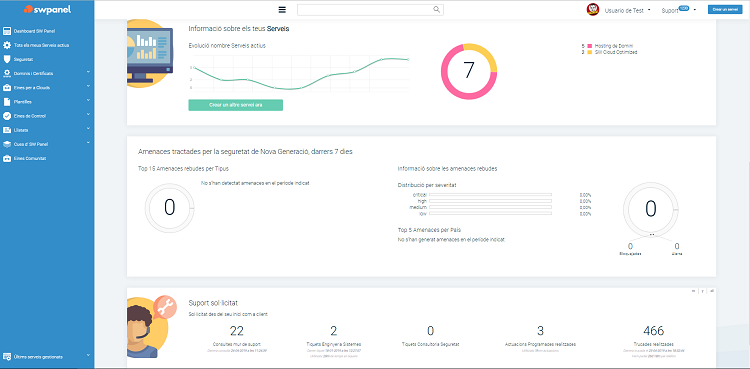Expand the Llistats chevron
Viewport: 750px width, 369px height.
click(88, 128)
